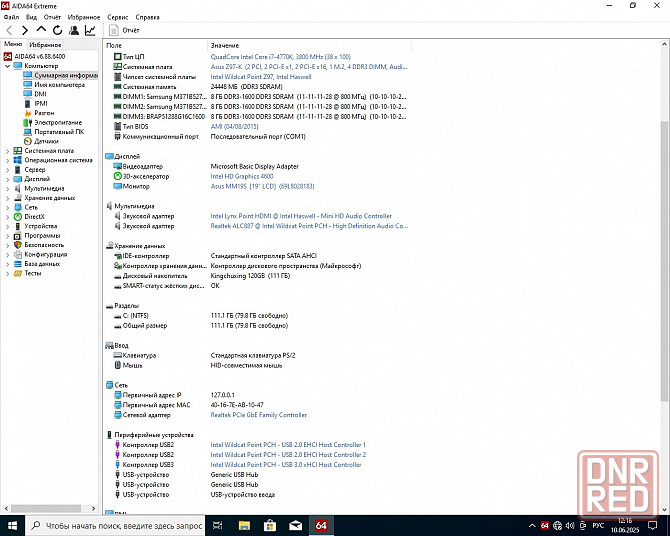The width and height of the screenshot is (670, 536).
Task: Click the Отчёт report button
Action: [x=124, y=30]
